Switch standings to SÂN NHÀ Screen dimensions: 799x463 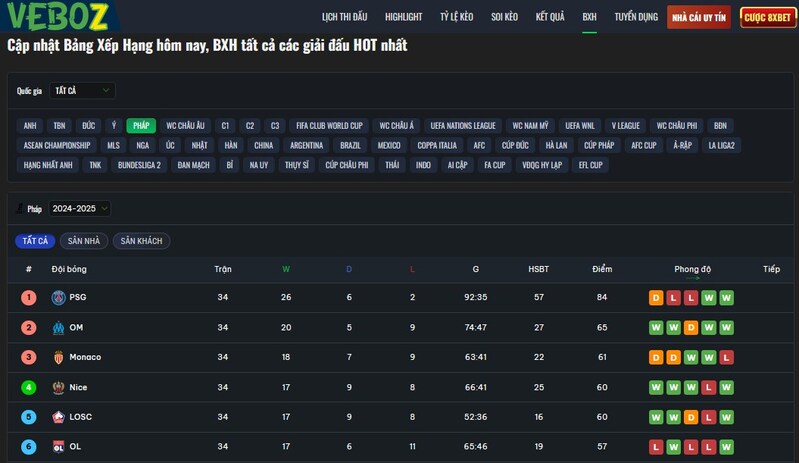pos(85,241)
